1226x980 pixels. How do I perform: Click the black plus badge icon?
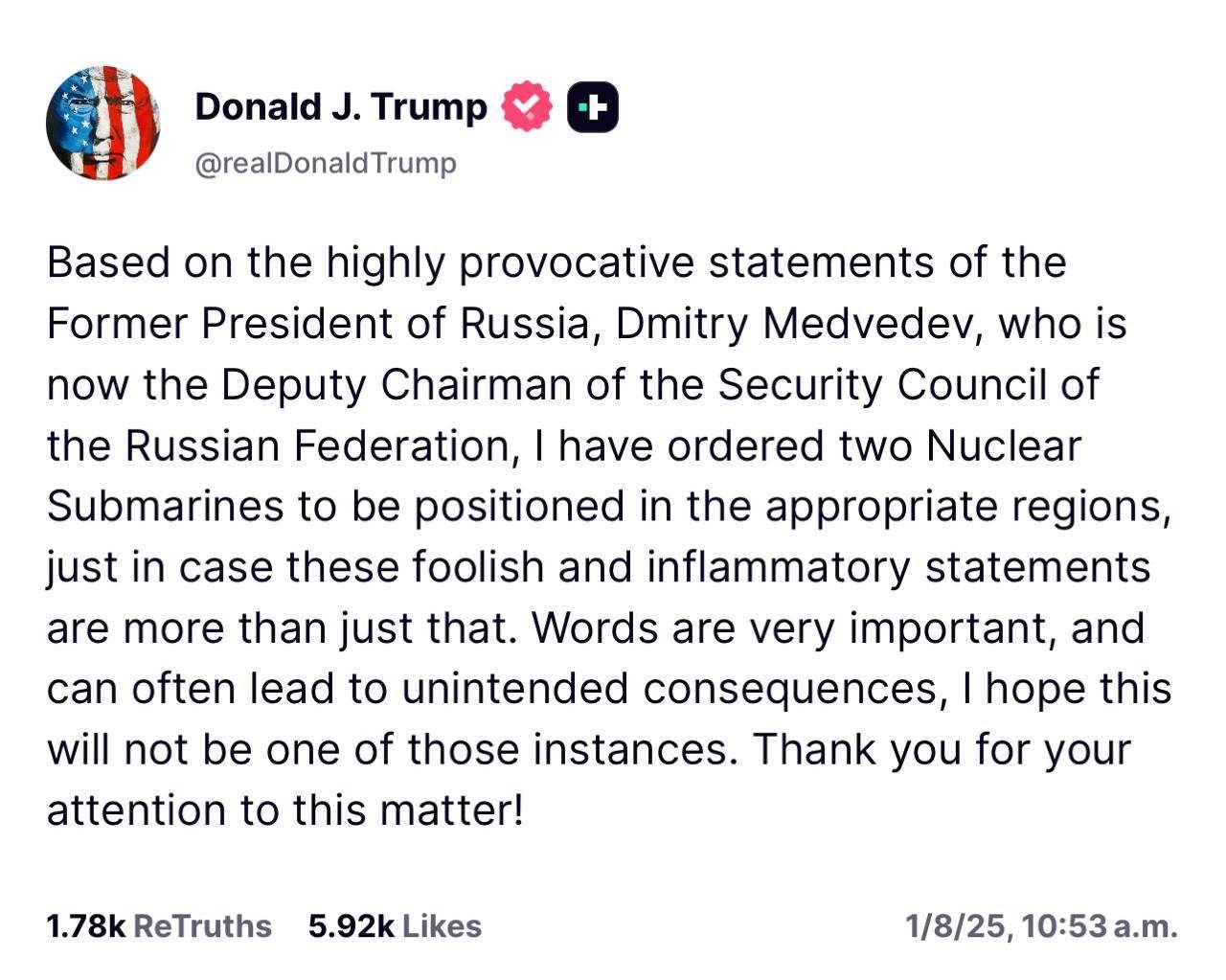coord(592,106)
